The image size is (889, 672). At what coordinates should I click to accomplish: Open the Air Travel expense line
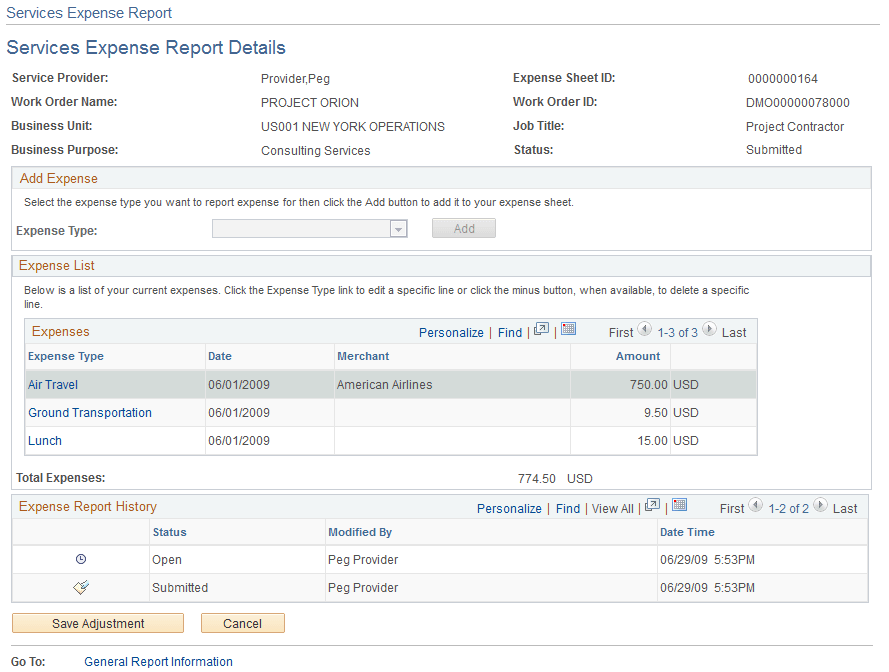tap(52, 384)
